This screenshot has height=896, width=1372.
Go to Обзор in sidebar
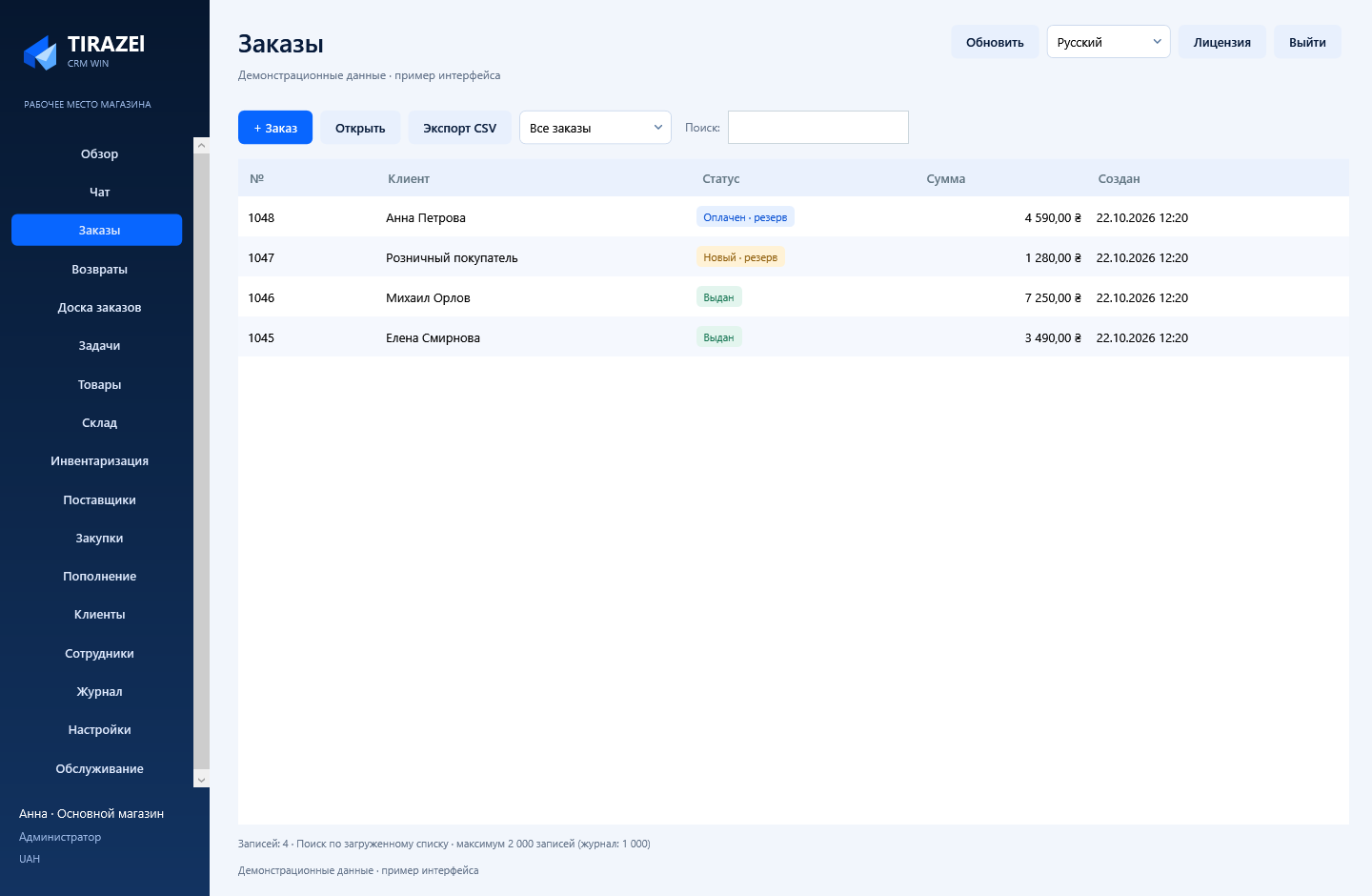[99, 153]
